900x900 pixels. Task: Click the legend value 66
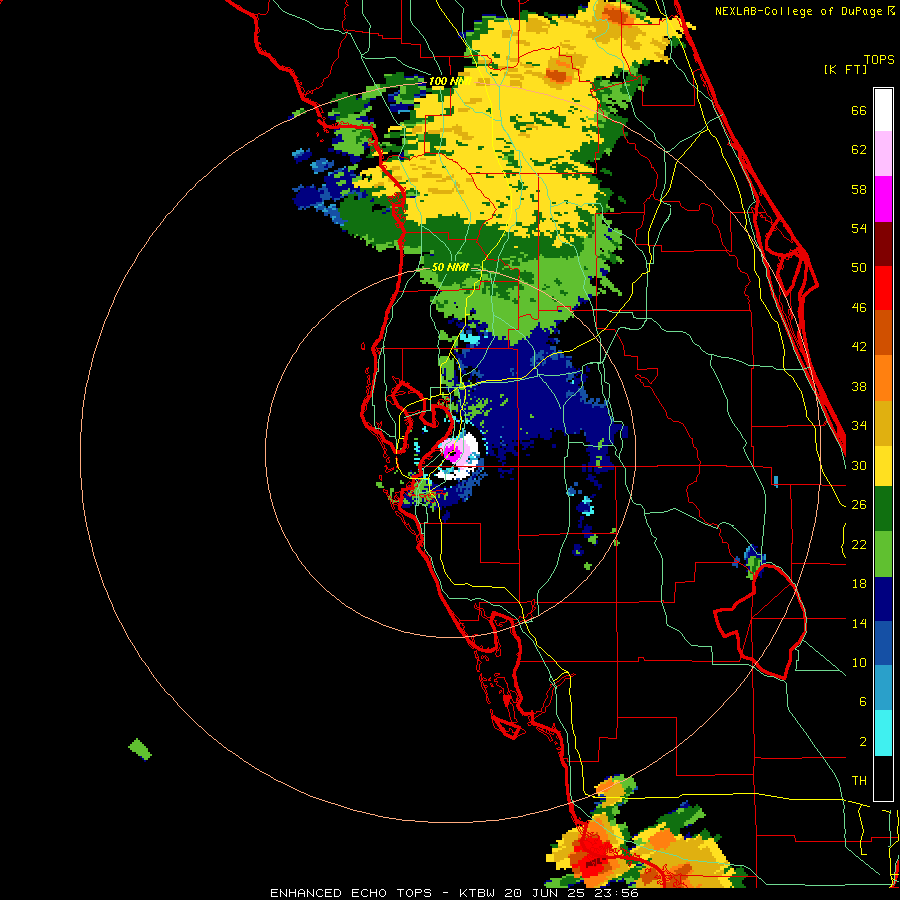coord(859,111)
